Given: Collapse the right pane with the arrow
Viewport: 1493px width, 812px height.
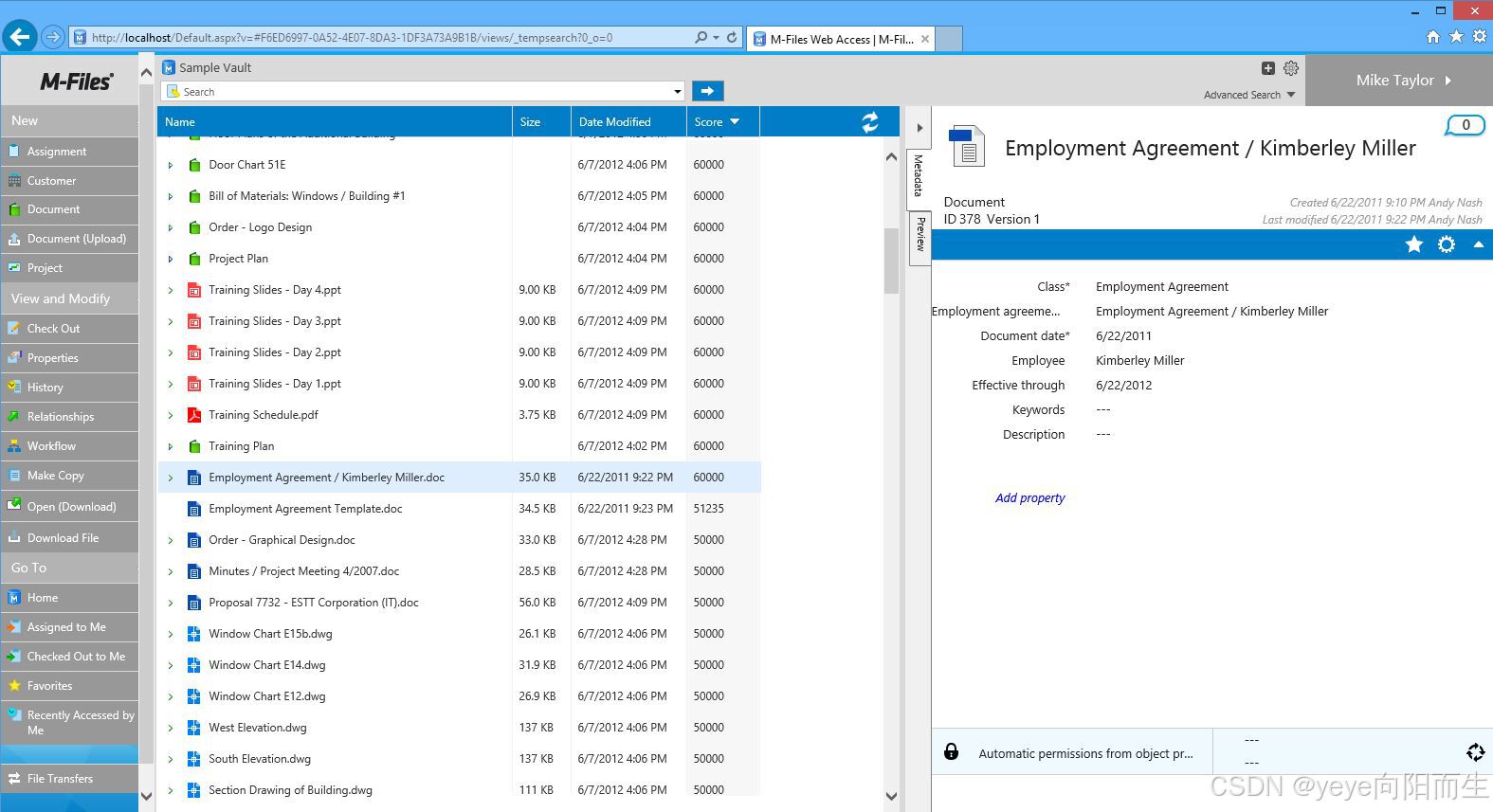Looking at the screenshot, I should (x=919, y=128).
